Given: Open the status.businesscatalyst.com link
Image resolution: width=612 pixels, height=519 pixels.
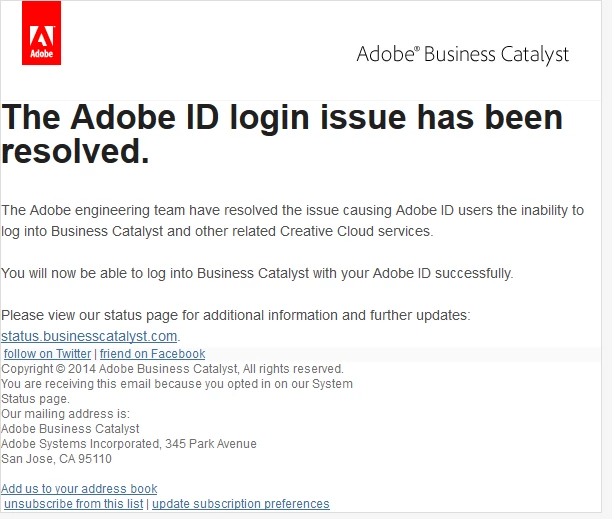Looking at the screenshot, I should 89,336.
